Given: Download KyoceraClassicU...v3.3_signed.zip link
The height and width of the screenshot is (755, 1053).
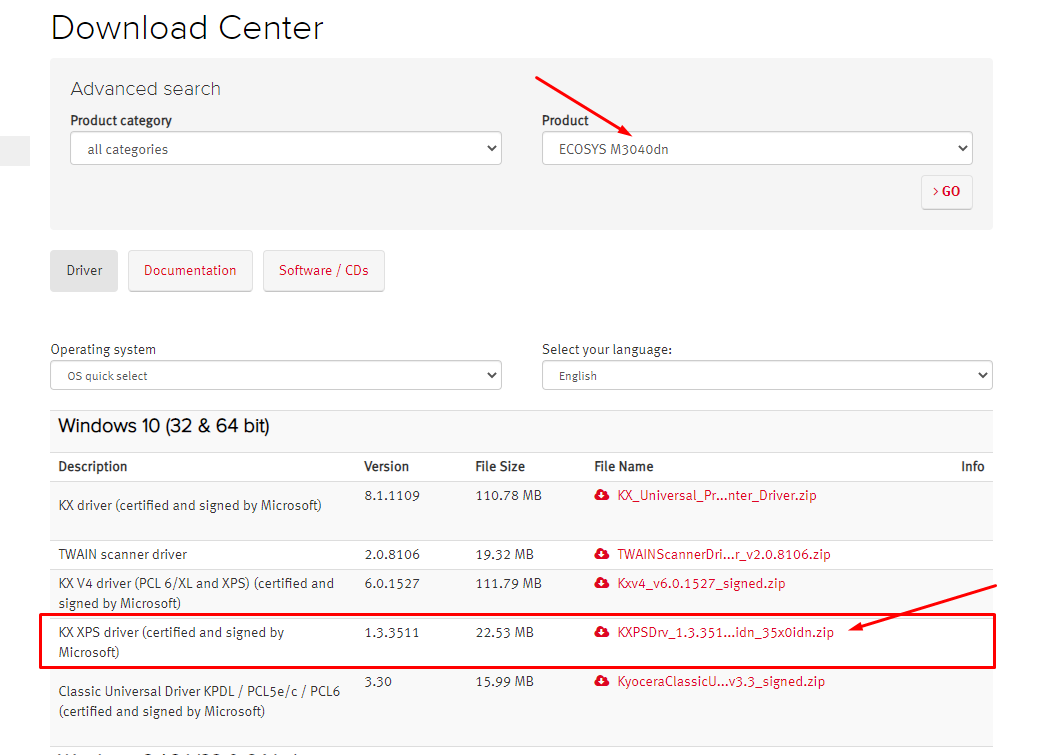Looking at the screenshot, I should [x=721, y=682].
